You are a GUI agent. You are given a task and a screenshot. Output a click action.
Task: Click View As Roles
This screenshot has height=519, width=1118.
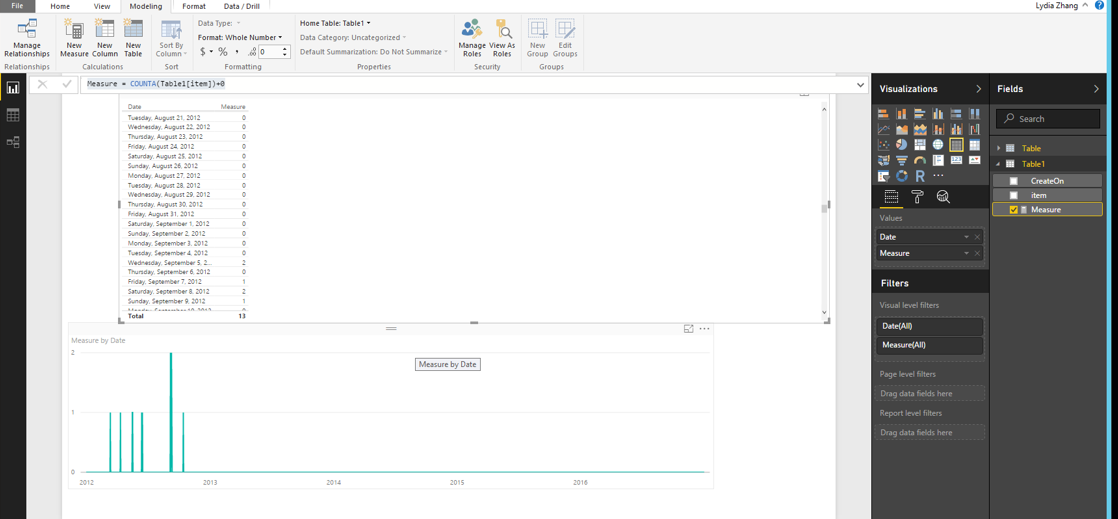[x=502, y=38]
